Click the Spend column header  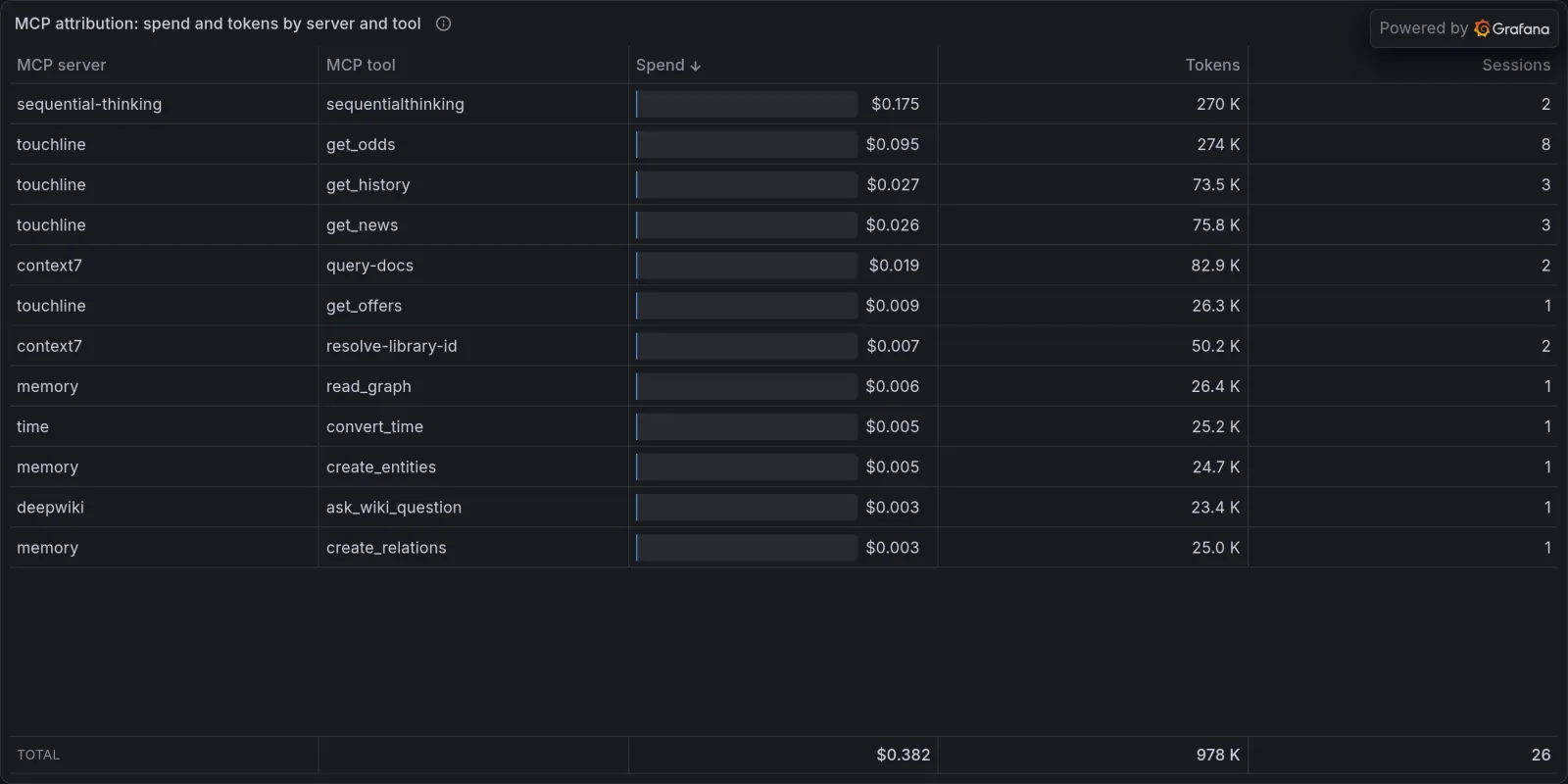point(660,65)
